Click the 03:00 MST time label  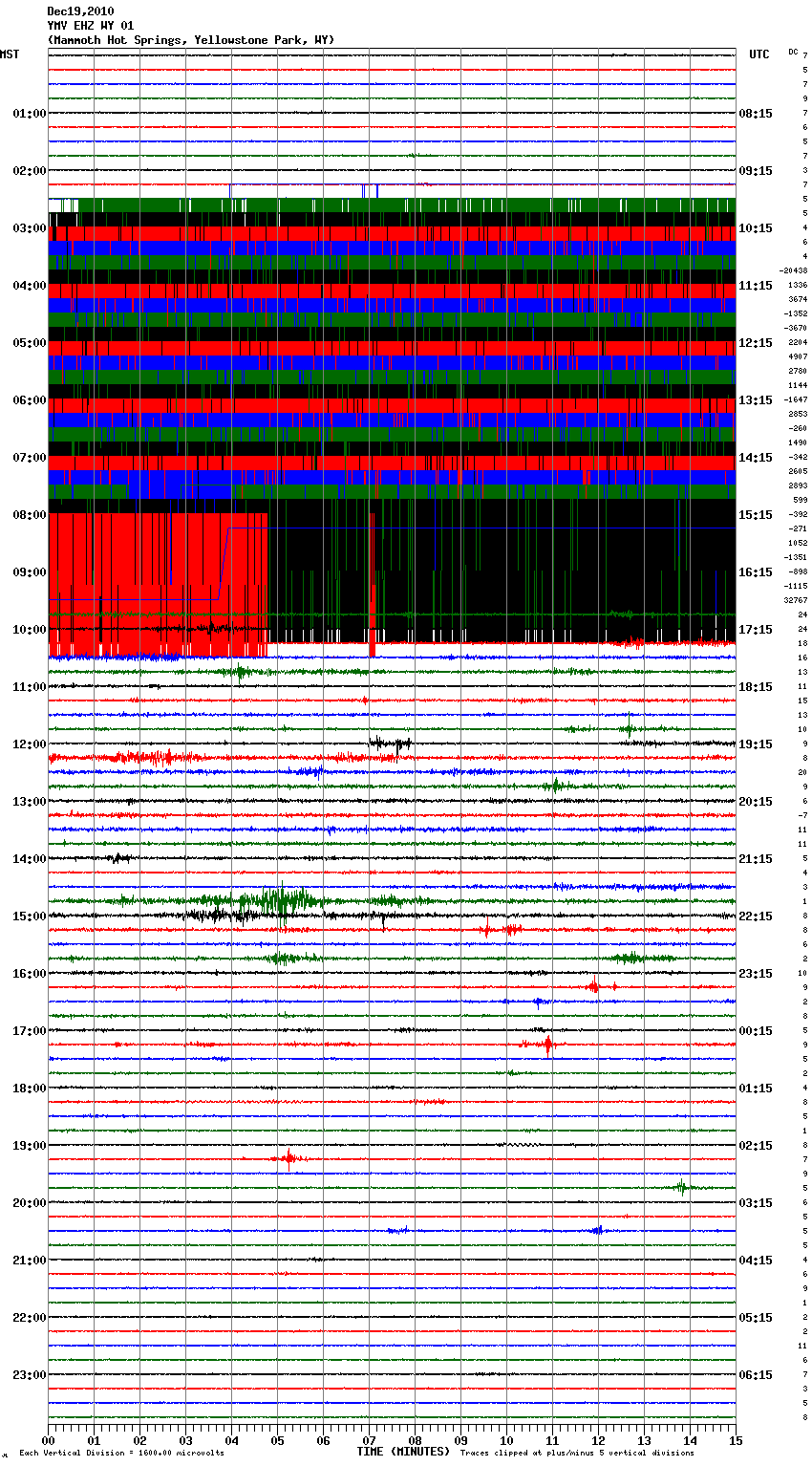[x=30, y=228]
